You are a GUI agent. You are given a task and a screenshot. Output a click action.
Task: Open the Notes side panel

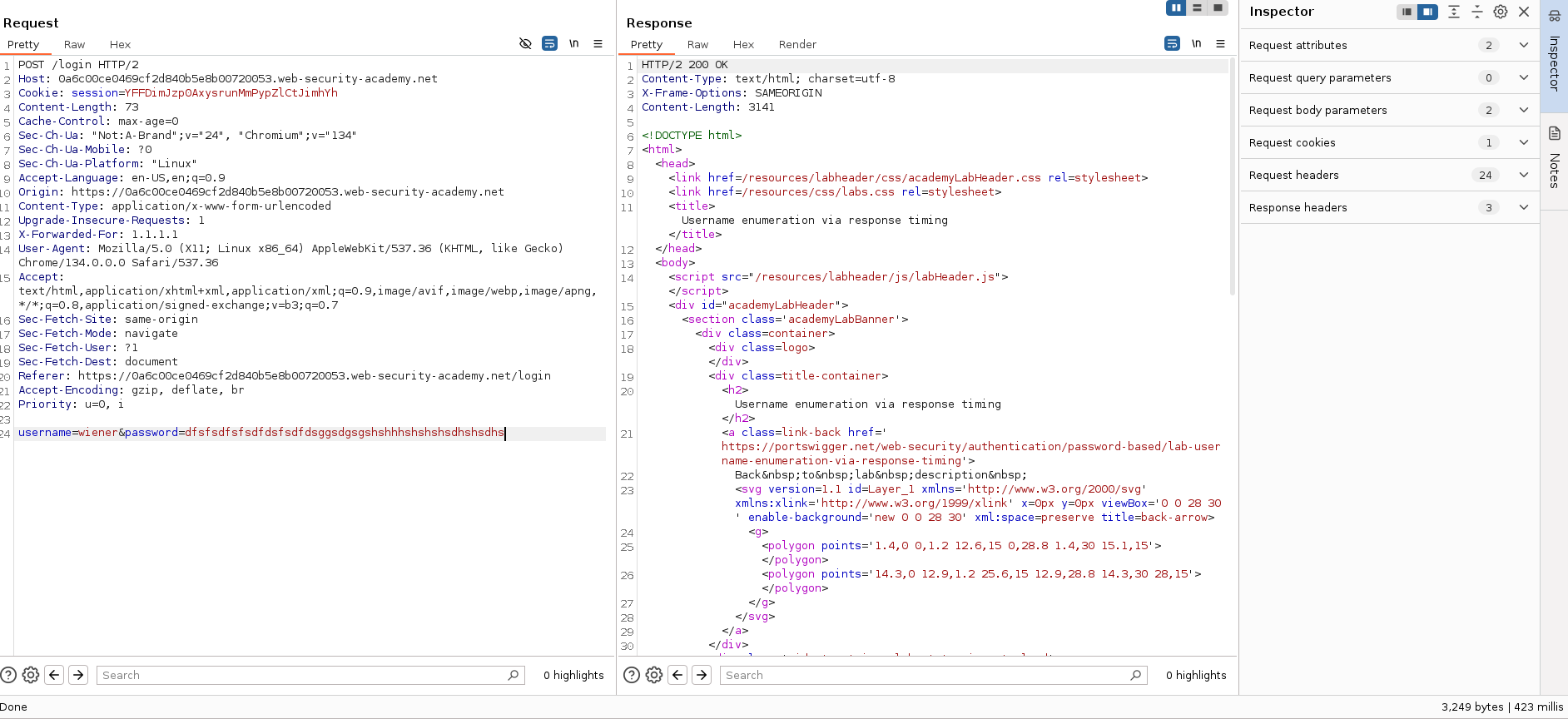tap(1554, 158)
